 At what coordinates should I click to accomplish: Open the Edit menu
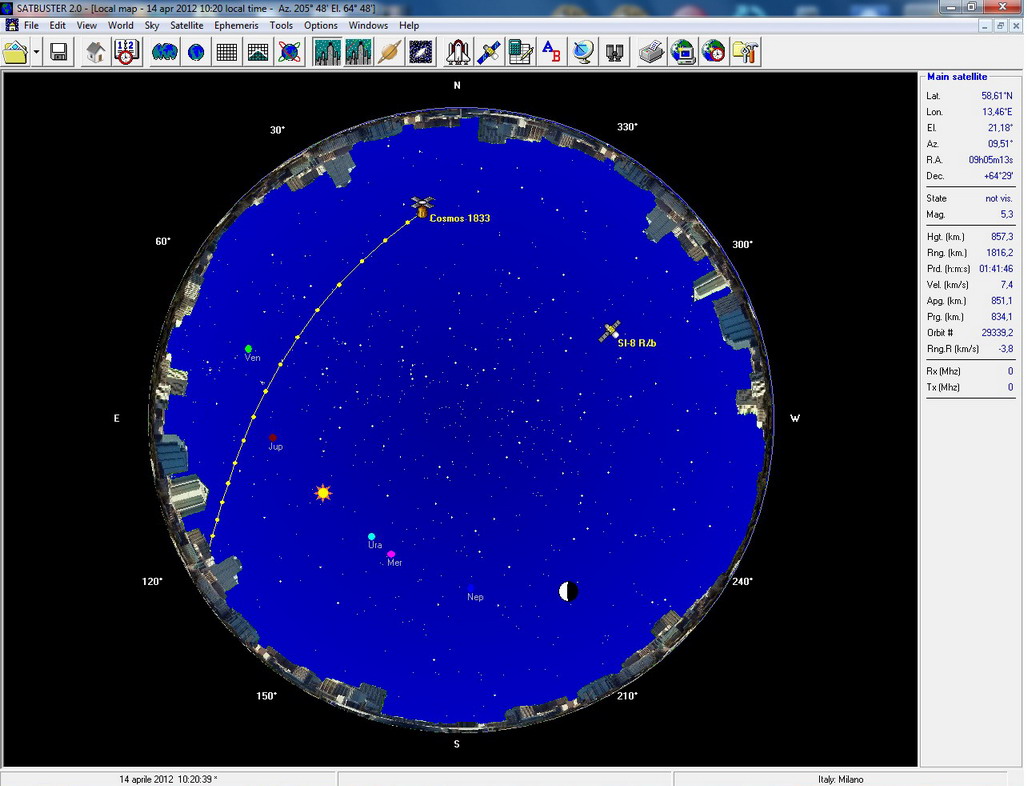[58, 26]
